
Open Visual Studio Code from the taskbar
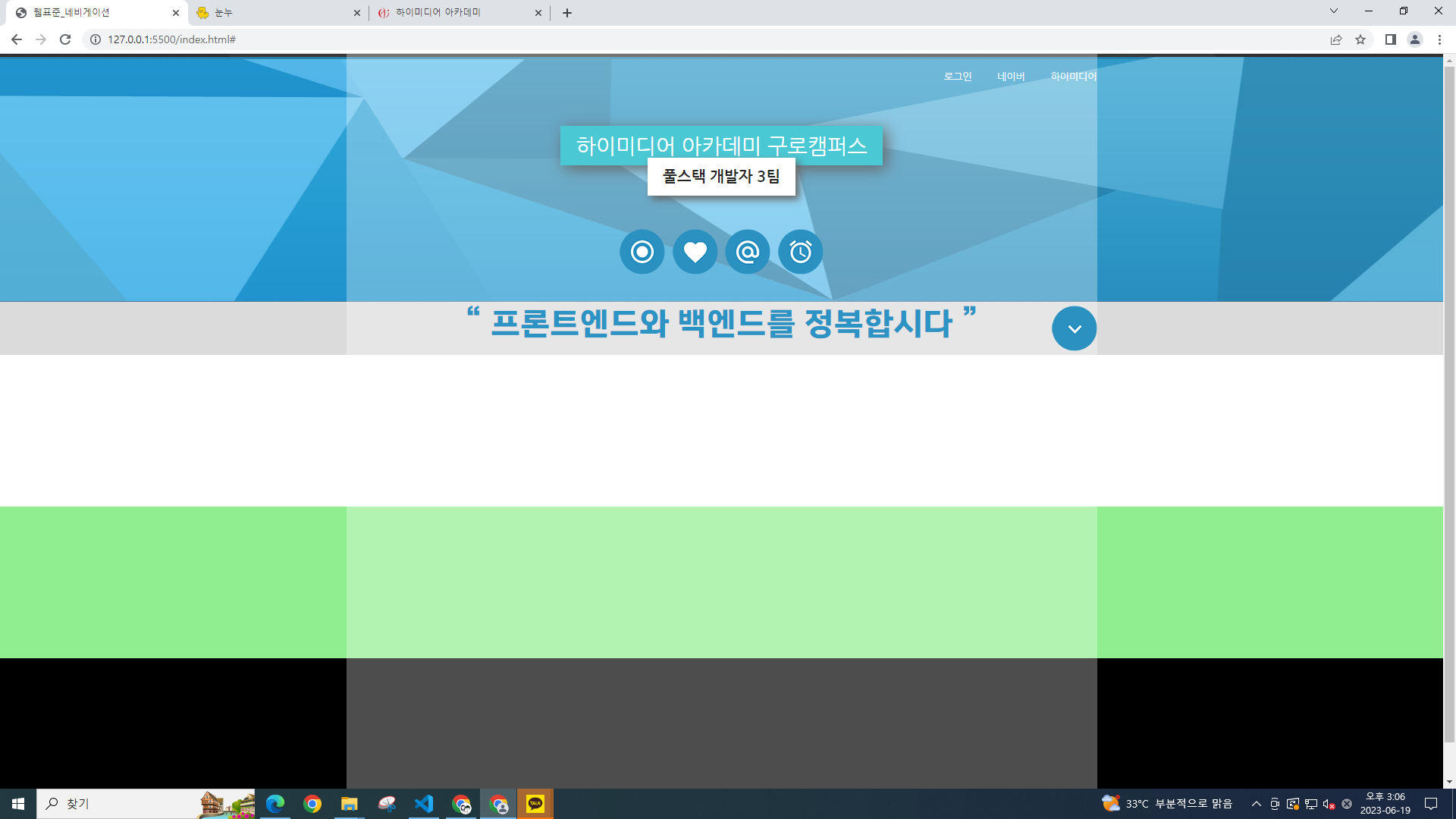coord(423,804)
